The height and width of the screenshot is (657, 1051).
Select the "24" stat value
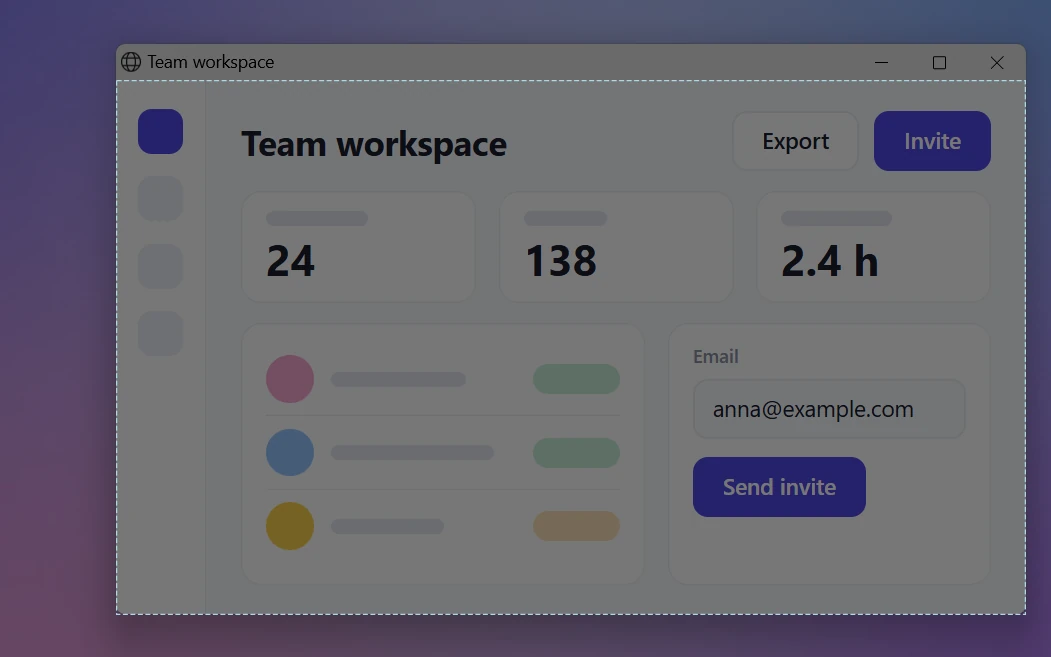click(290, 261)
